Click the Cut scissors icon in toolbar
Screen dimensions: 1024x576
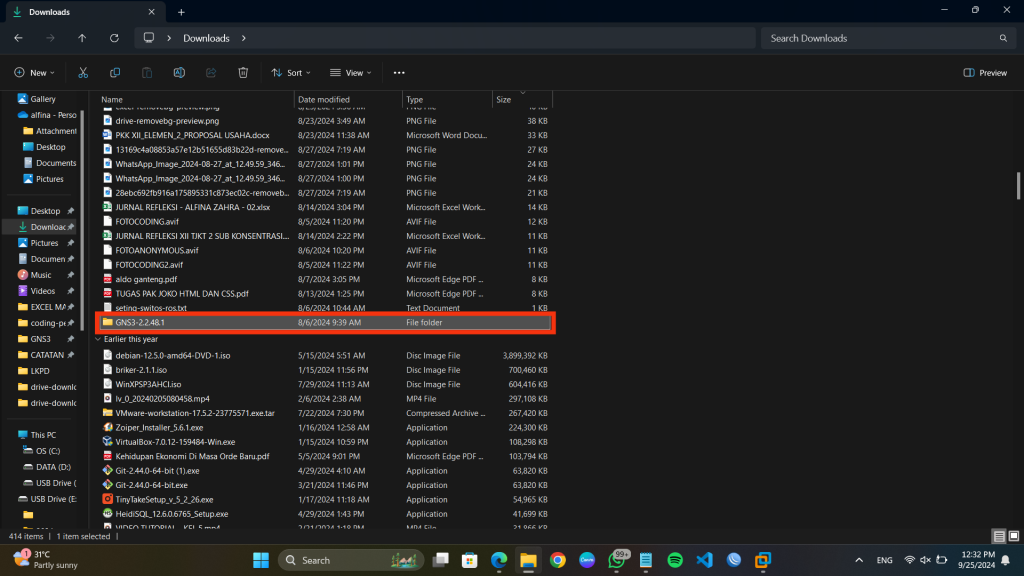click(83, 73)
